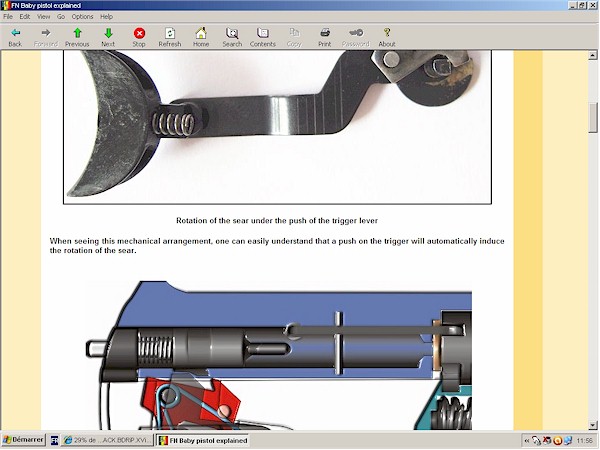This screenshot has width=600, height=450.
Task: Switch to the 29% download taskbar window
Action: pyautogui.click(x=108, y=440)
